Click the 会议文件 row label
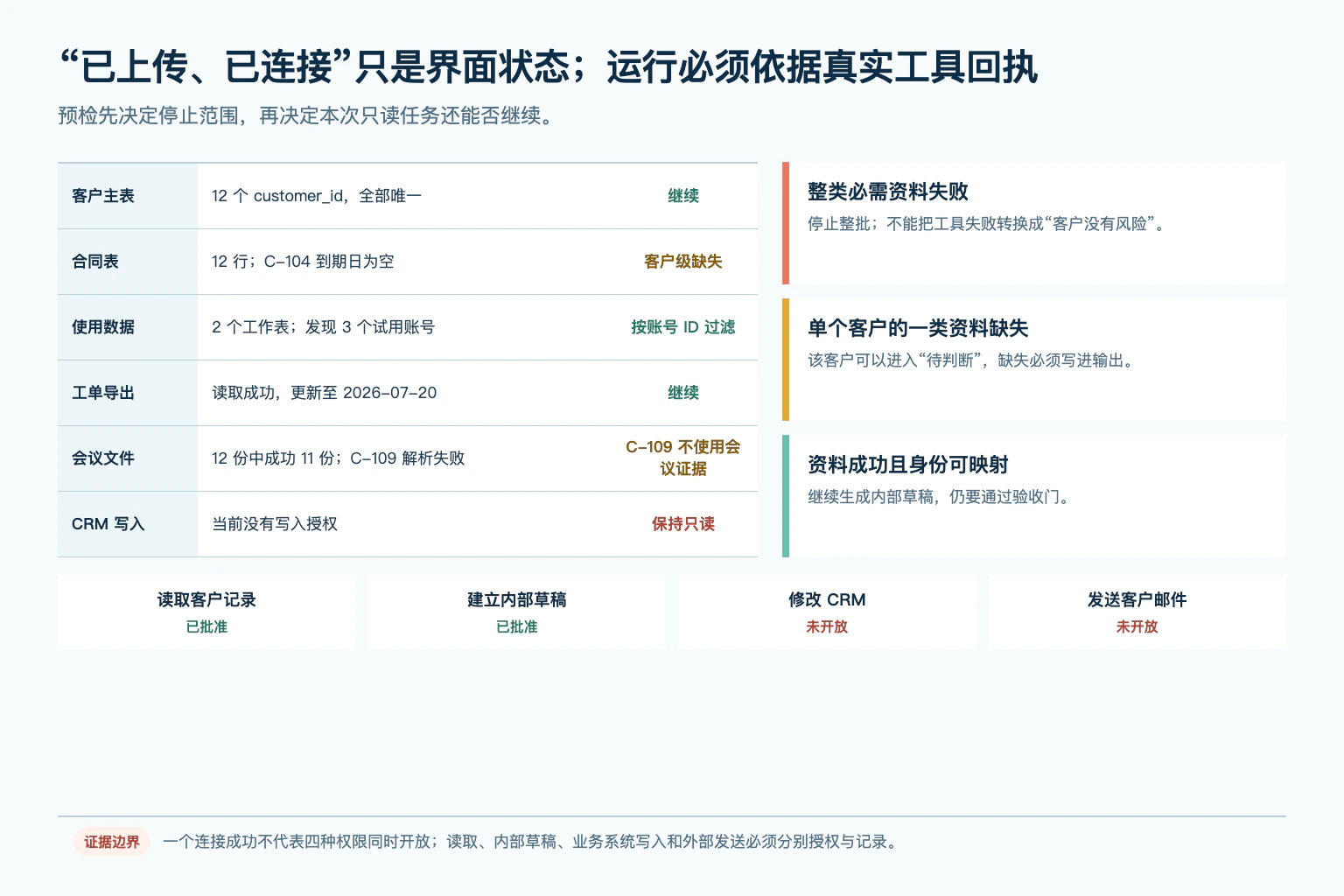This screenshot has width=1344, height=896. tap(103, 458)
